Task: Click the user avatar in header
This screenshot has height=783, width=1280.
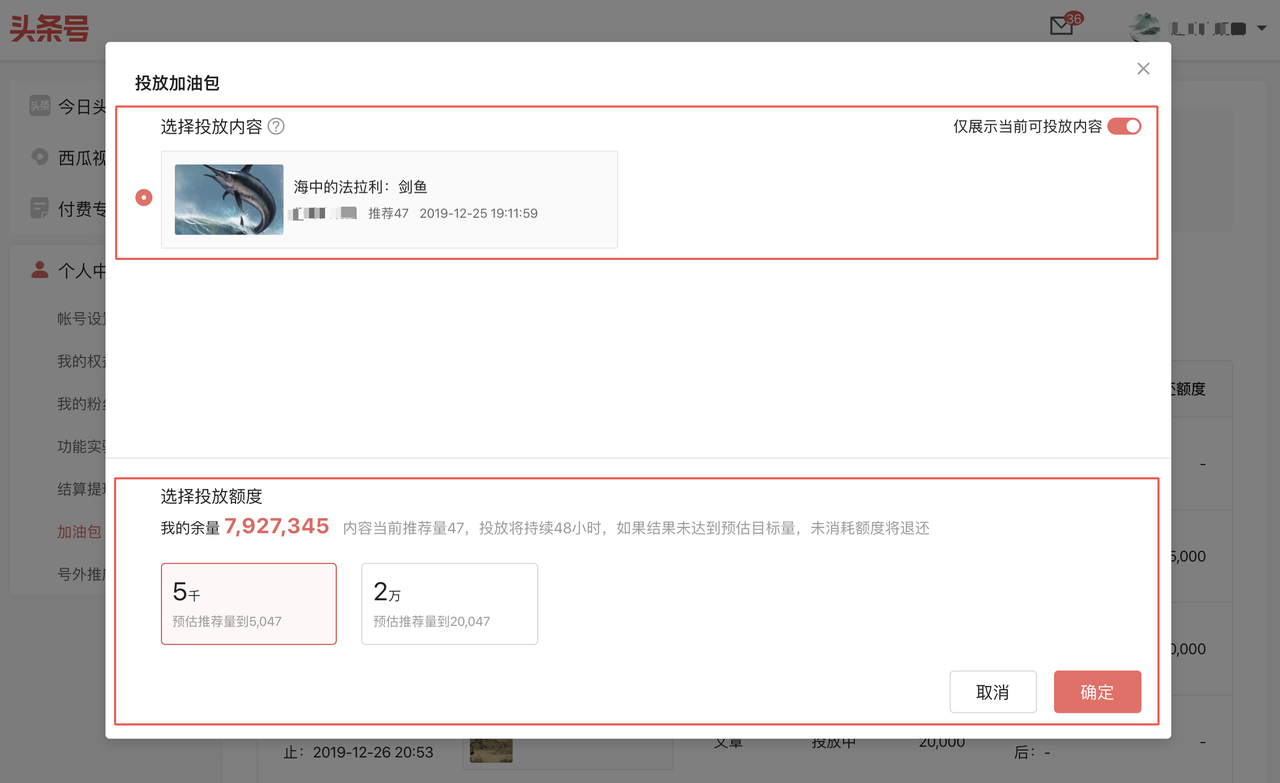Action: [1145, 28]
